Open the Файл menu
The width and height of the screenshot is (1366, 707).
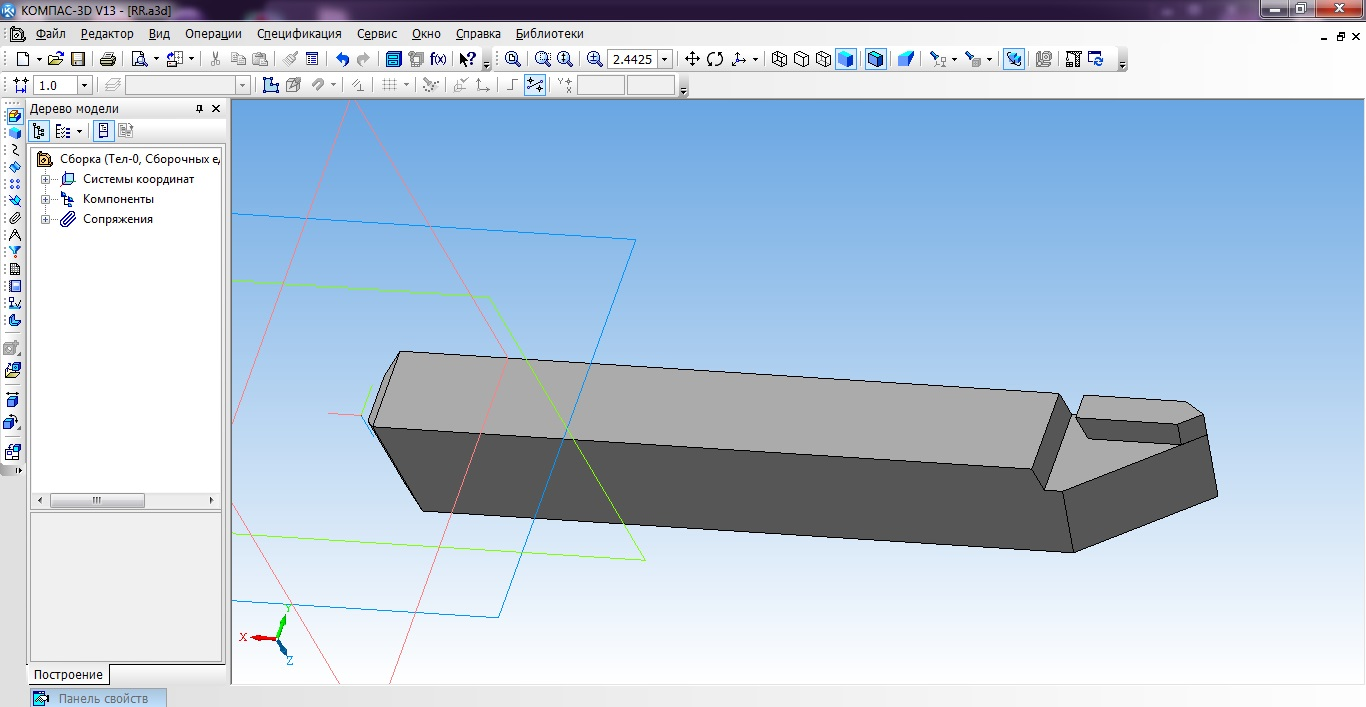(50, 34)
